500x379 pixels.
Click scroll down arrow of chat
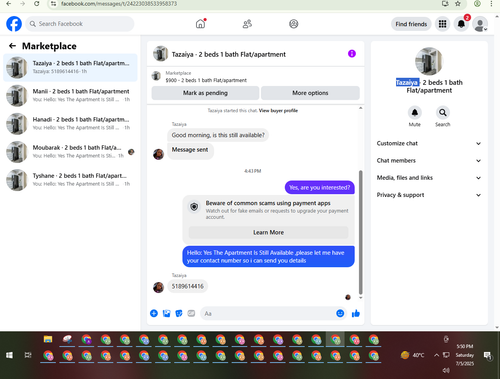pos(360,298)
